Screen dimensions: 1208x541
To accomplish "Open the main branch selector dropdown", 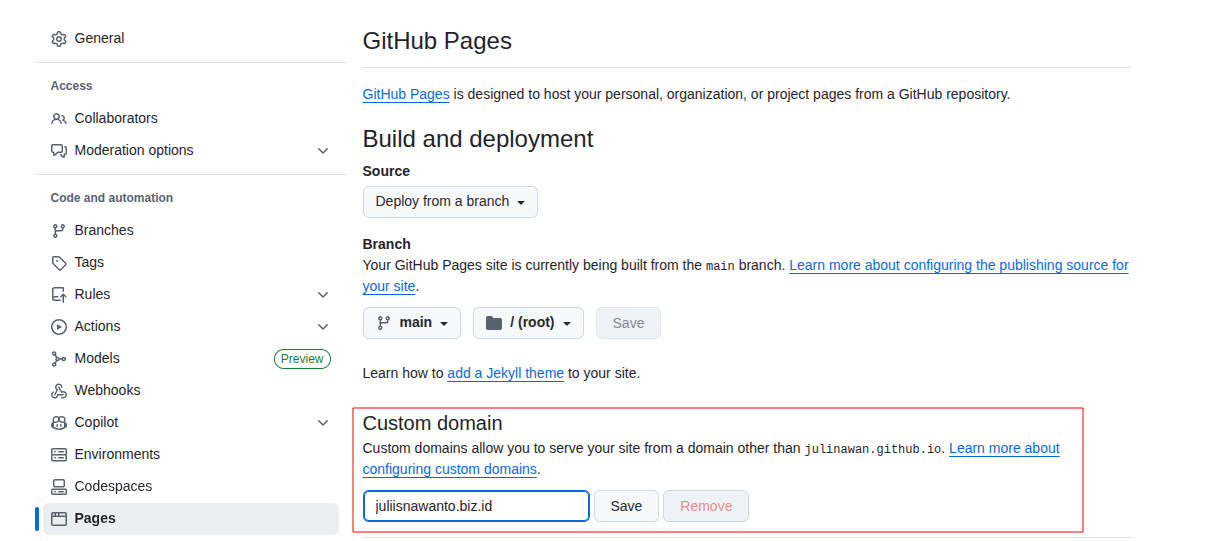I will 412,323.
